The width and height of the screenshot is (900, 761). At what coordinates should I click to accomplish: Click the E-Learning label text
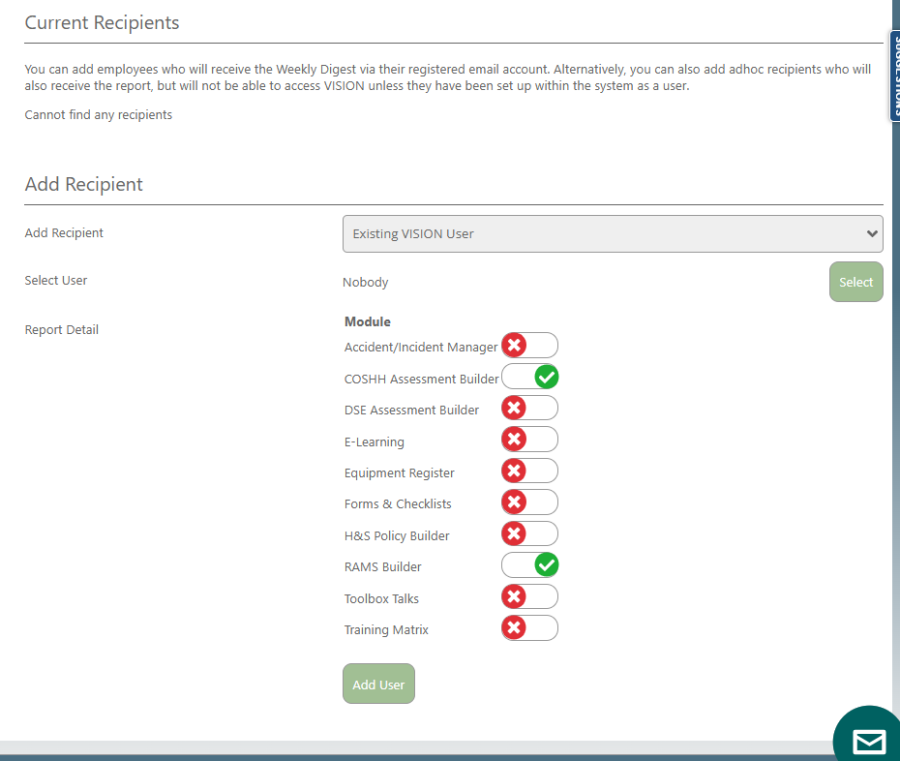[374, 442]
